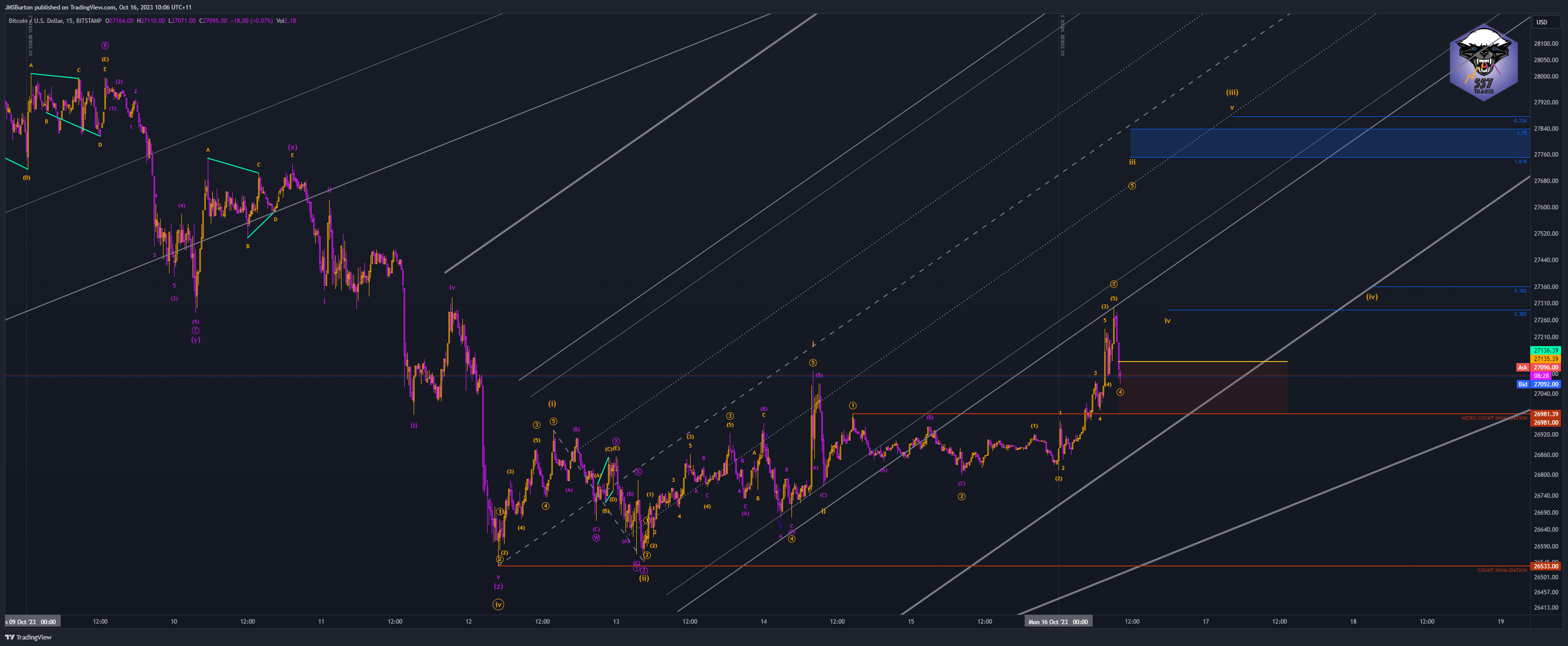Select the magenta (z) wave label
Image resolution: width=1568 pixels, height=646 pixels.
[x=498, y=586]
